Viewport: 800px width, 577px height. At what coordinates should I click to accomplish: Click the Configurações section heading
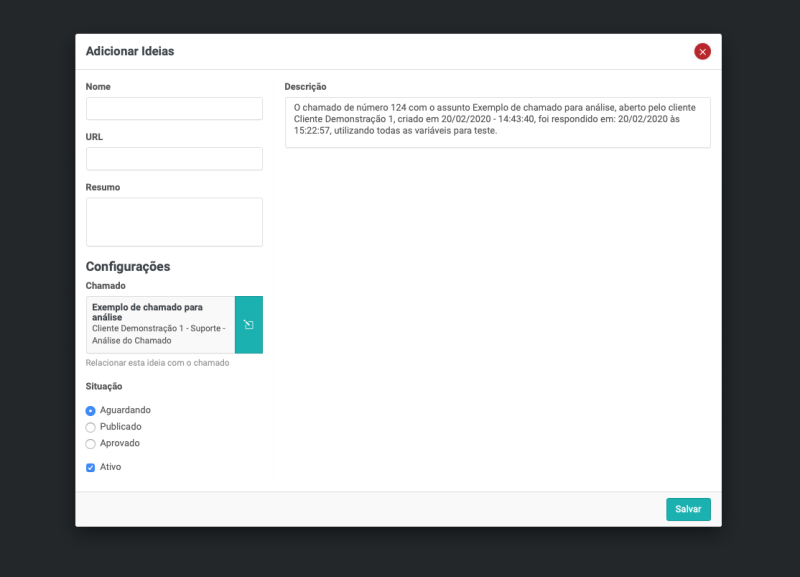click(x=128, y=267)
